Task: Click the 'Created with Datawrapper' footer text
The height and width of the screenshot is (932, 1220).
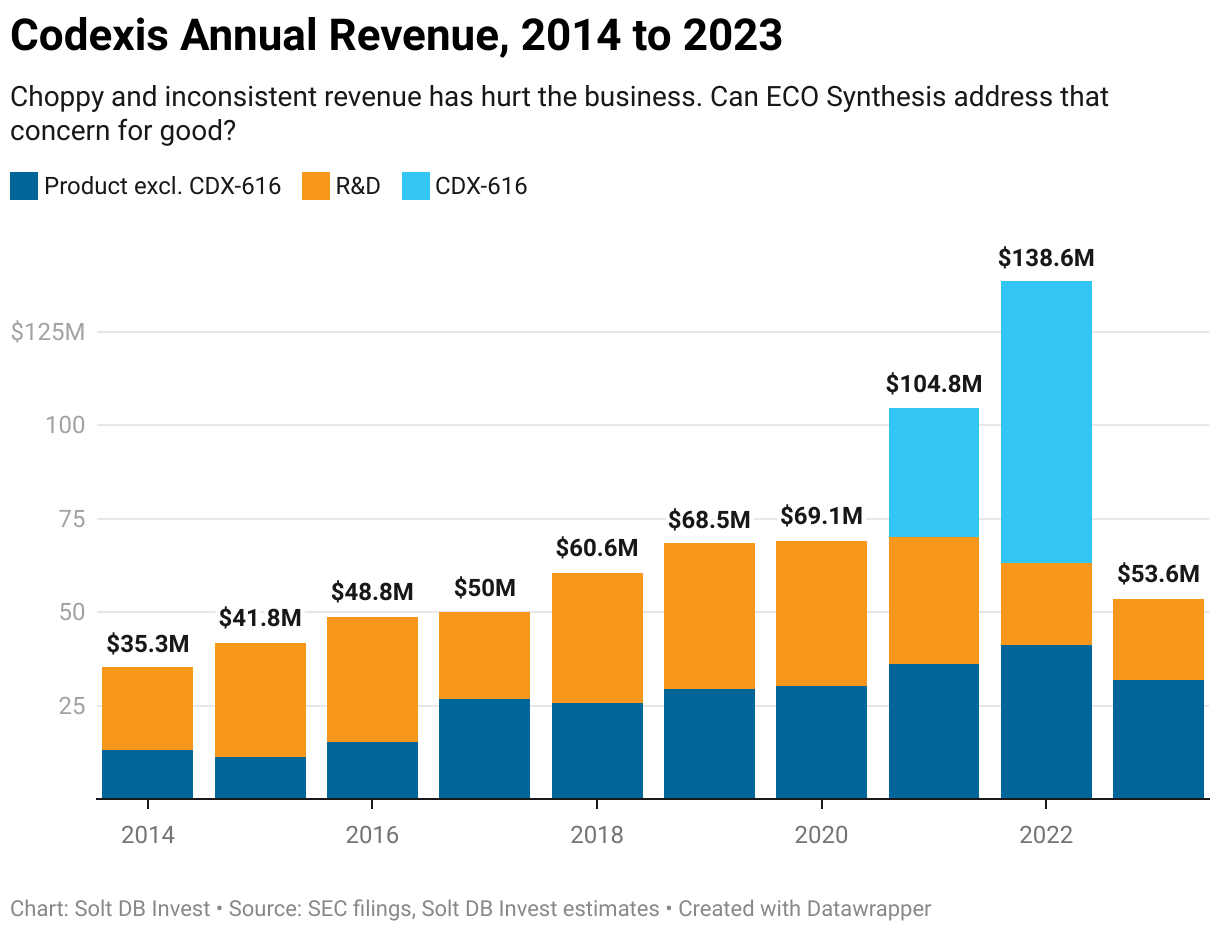Action: pos(805,909)
